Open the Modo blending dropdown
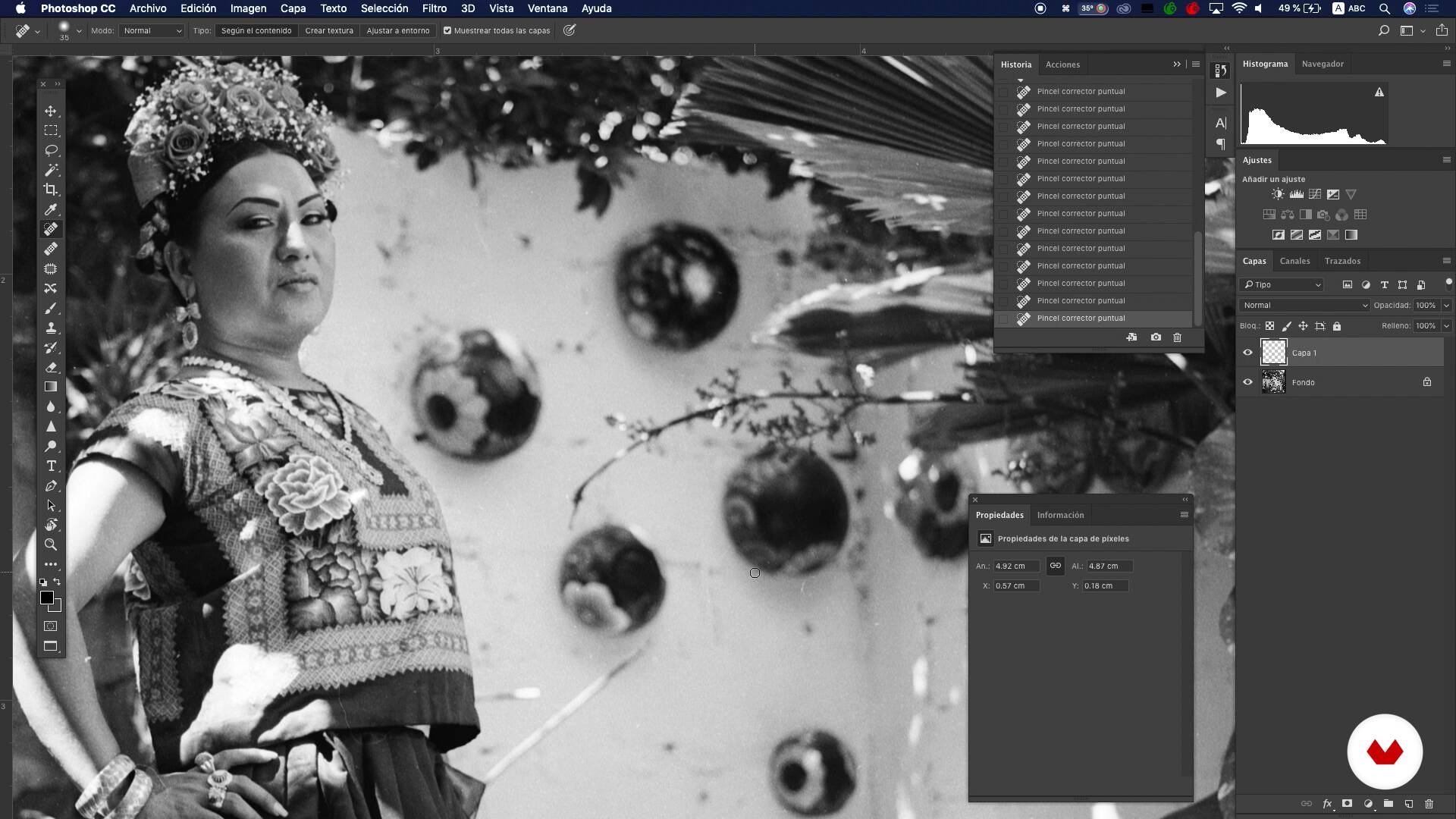Screen dimensions: 1456x819 [152, 31]
